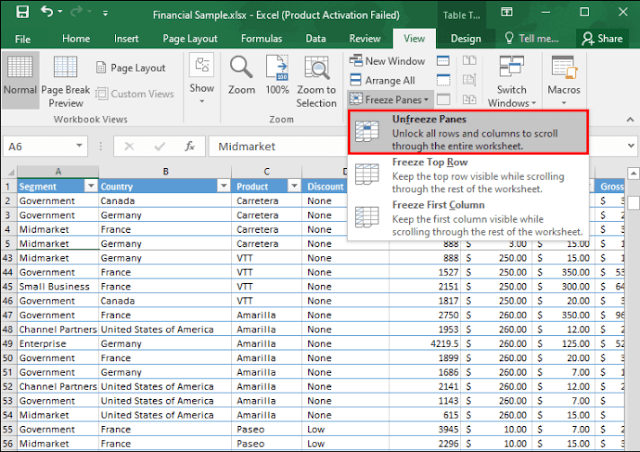The height and width of the screenshot is (452, 640).
Task: Open Undo history dropdown arrow
Action: (60, 12)
